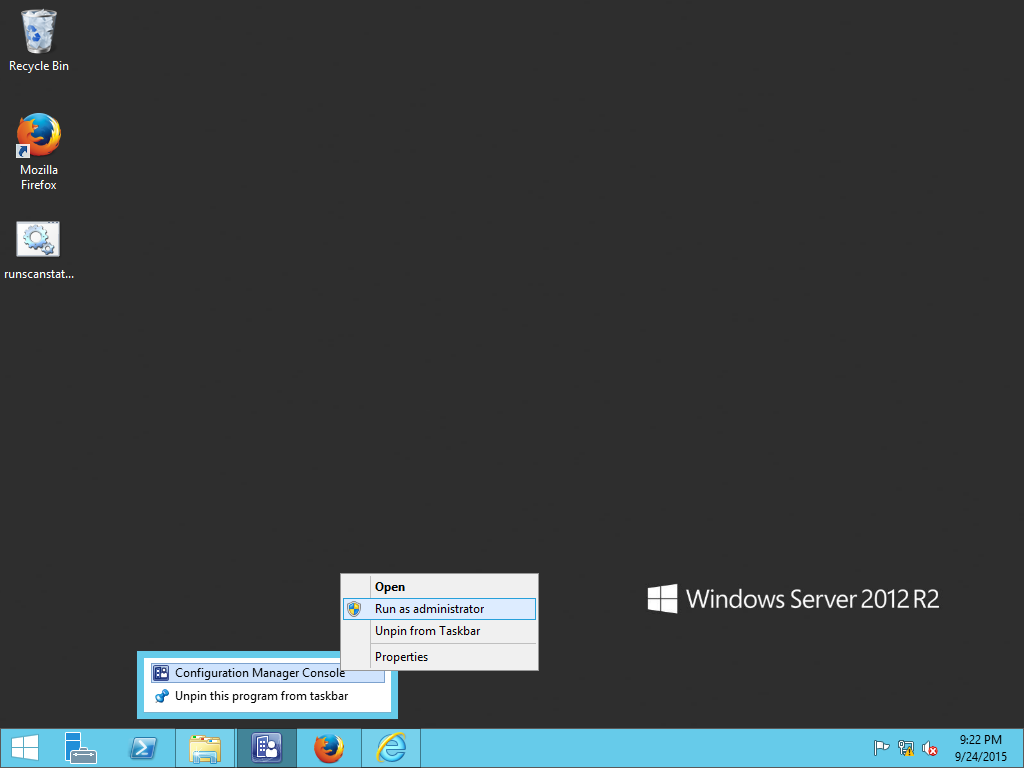The height and width of the screenshot is (768, 1024).
Task: Open Windows PowerShell from the taskbar
Action: [x=143, y=748]
